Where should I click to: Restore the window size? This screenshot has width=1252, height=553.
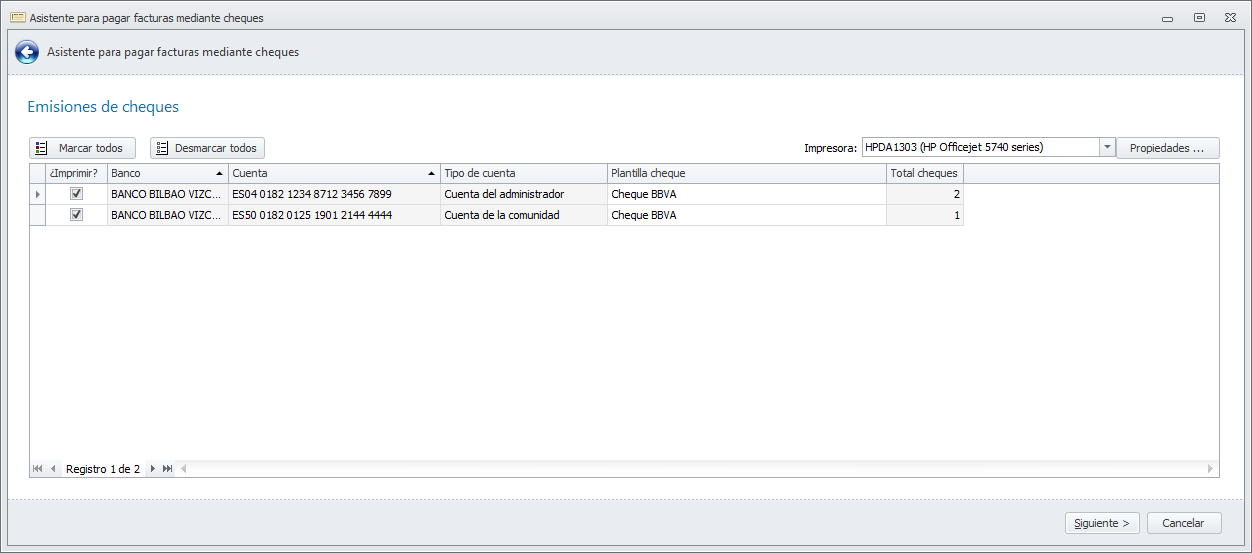point(1199,17)
